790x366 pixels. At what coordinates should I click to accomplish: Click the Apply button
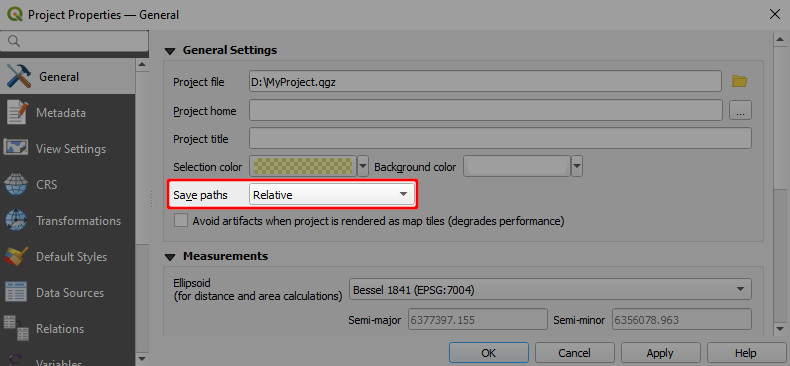pos(661,353)
